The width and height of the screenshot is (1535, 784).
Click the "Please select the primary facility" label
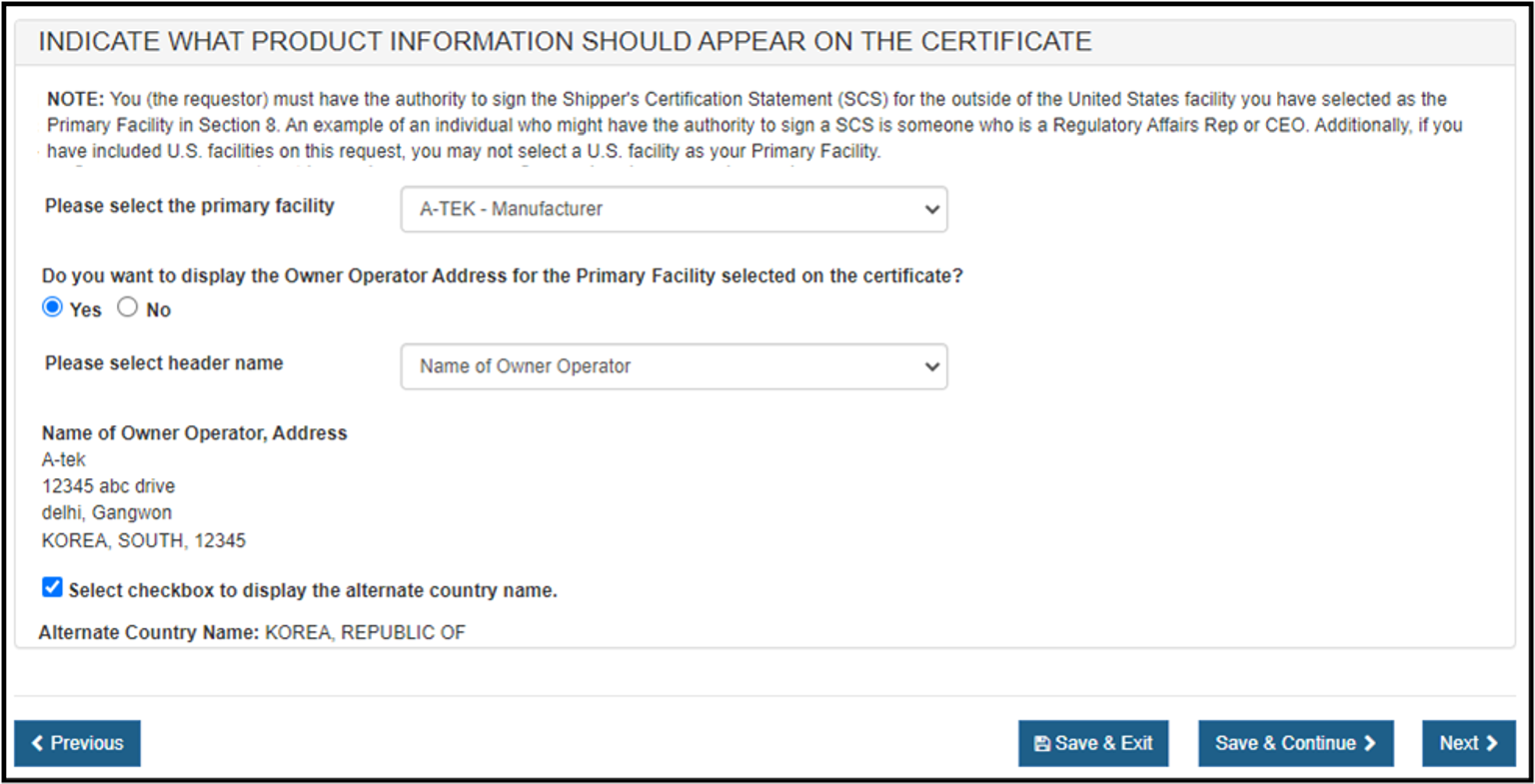(x=190, y=206)
